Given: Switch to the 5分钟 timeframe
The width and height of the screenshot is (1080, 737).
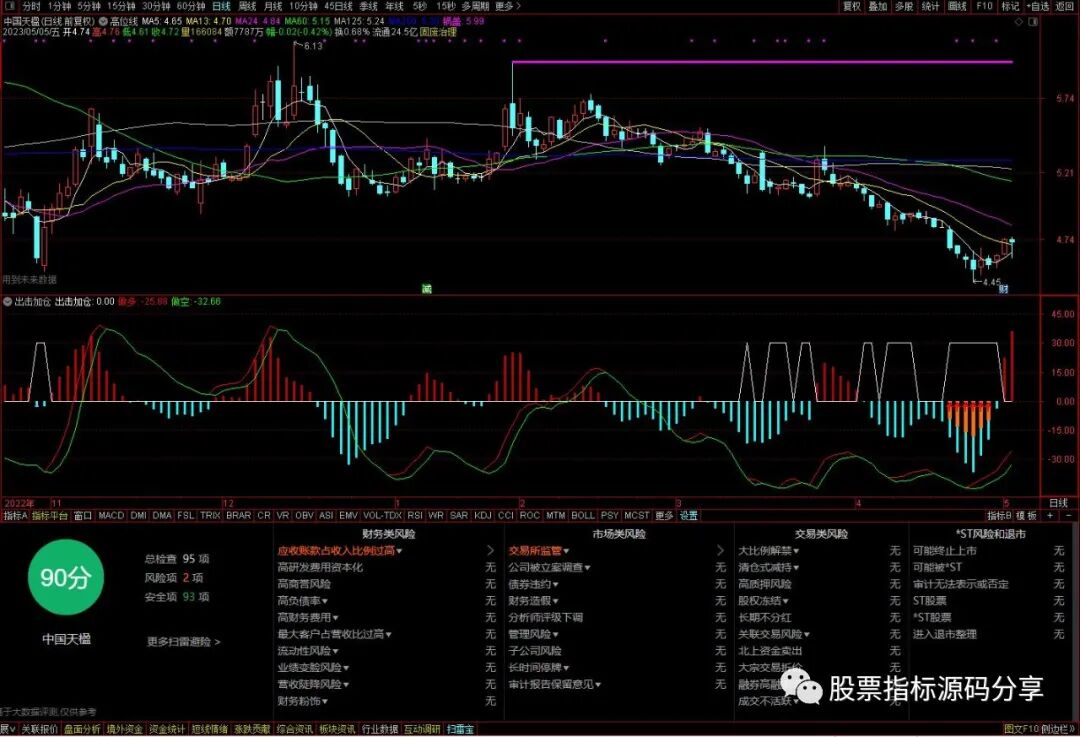Looking at the screenshot, I should click(x=89, y=6).
